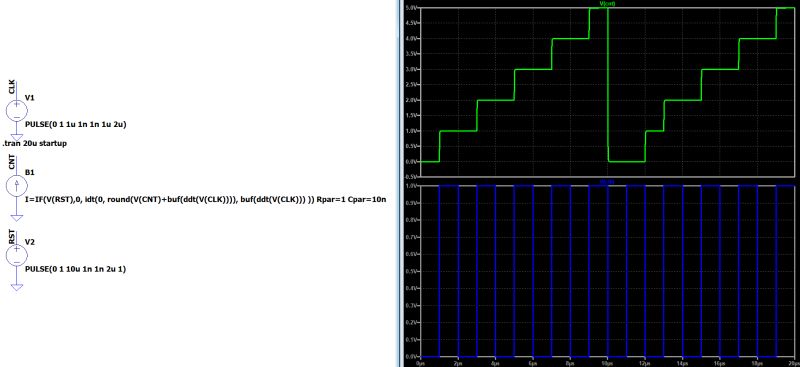Click the 8µs label on time axis
Screen dimensions: 800x367
click(570, 364)
